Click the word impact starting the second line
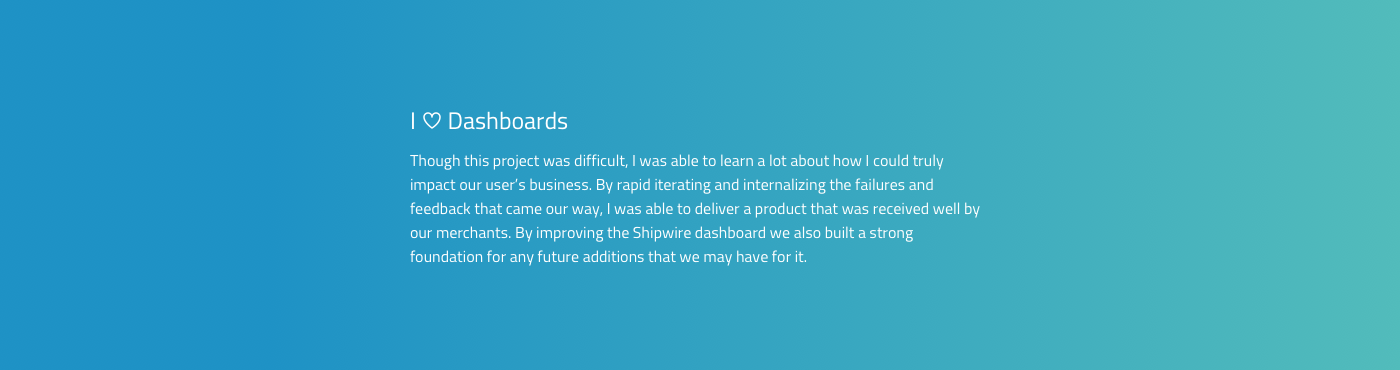 (432, 185)
